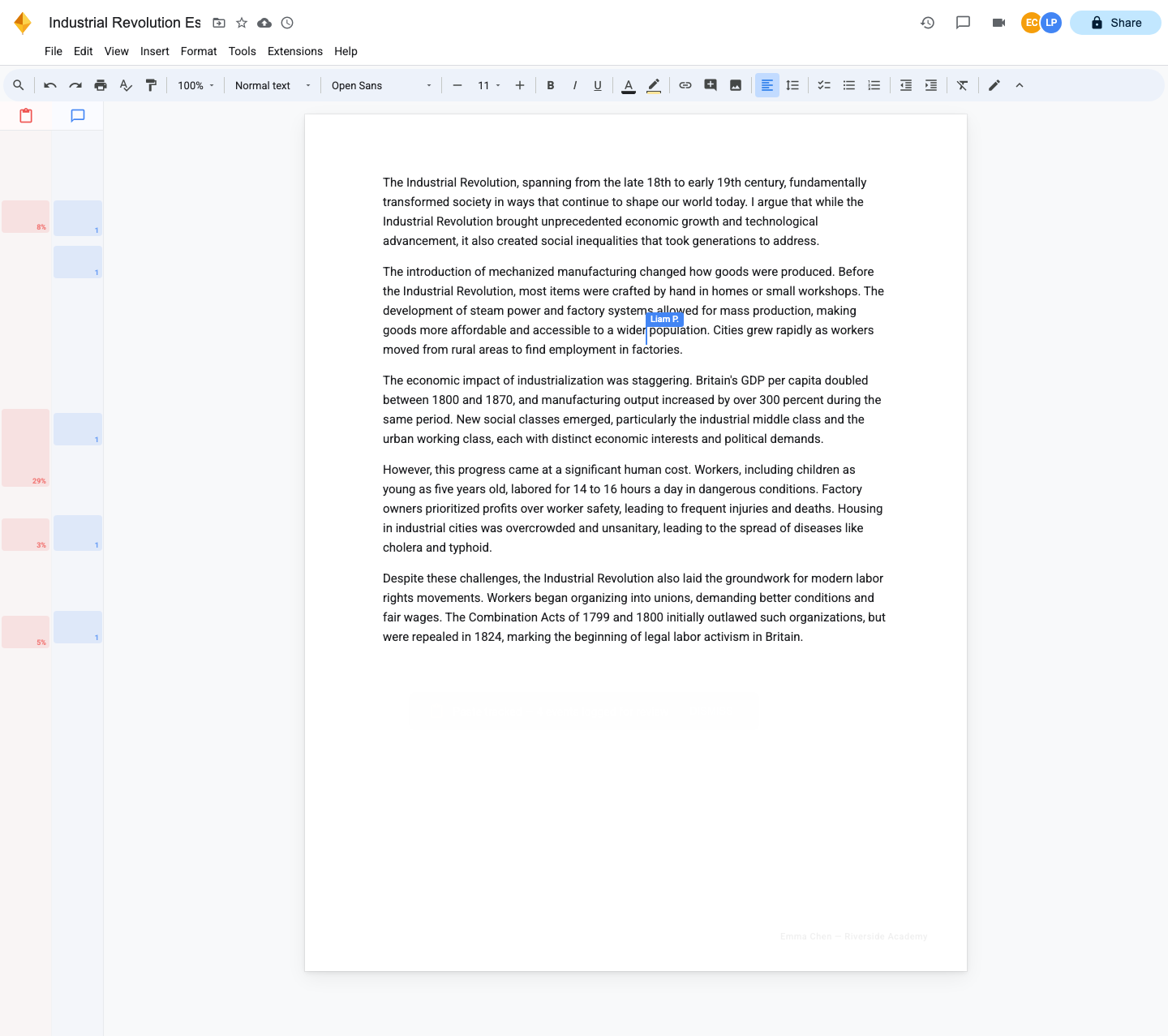Toggle bulleted list

point(848,85)
